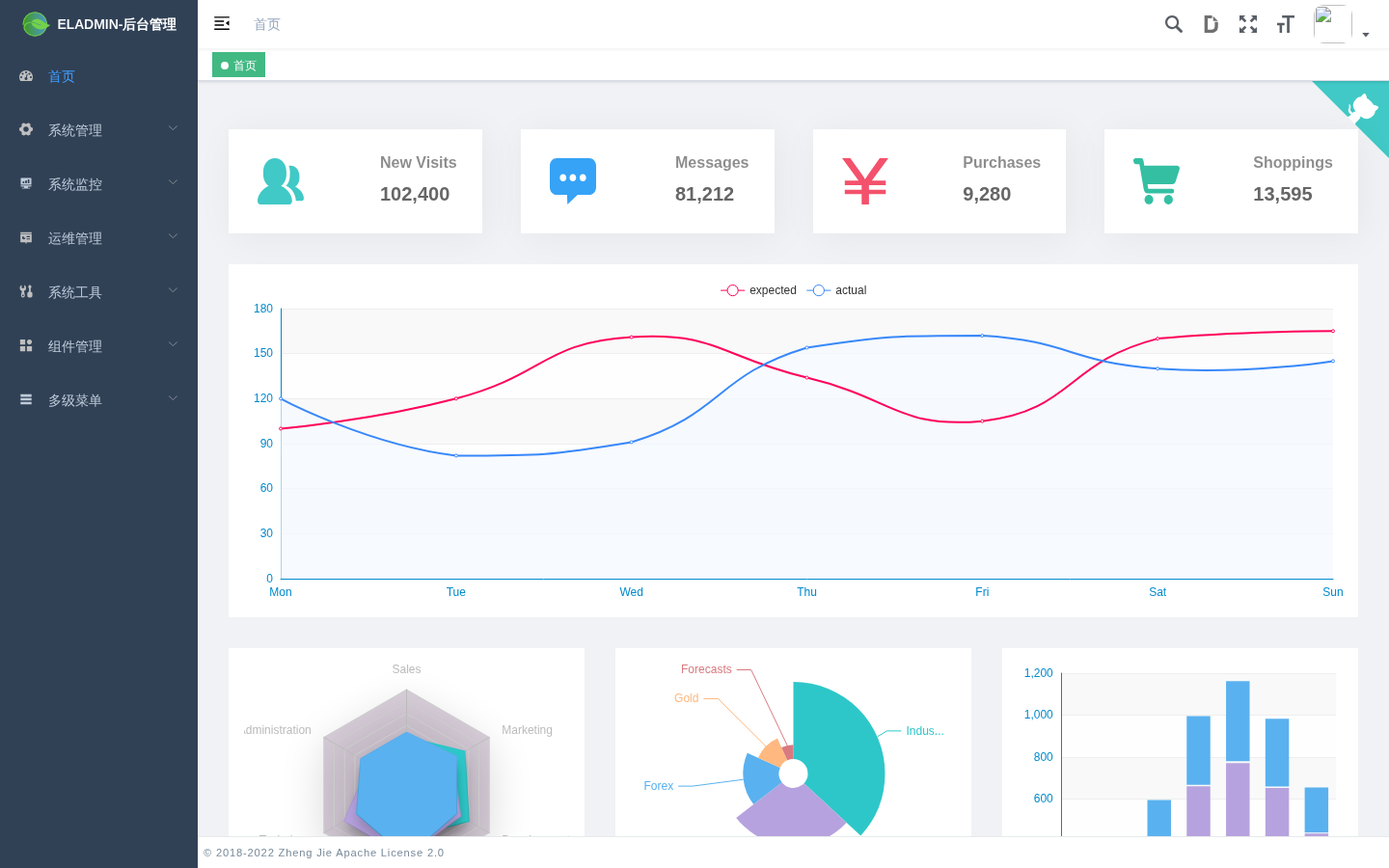Screen dimensions: 1389x868
Task: Open the GitHub corner cat icon
Action: (x=1361, y=108)
